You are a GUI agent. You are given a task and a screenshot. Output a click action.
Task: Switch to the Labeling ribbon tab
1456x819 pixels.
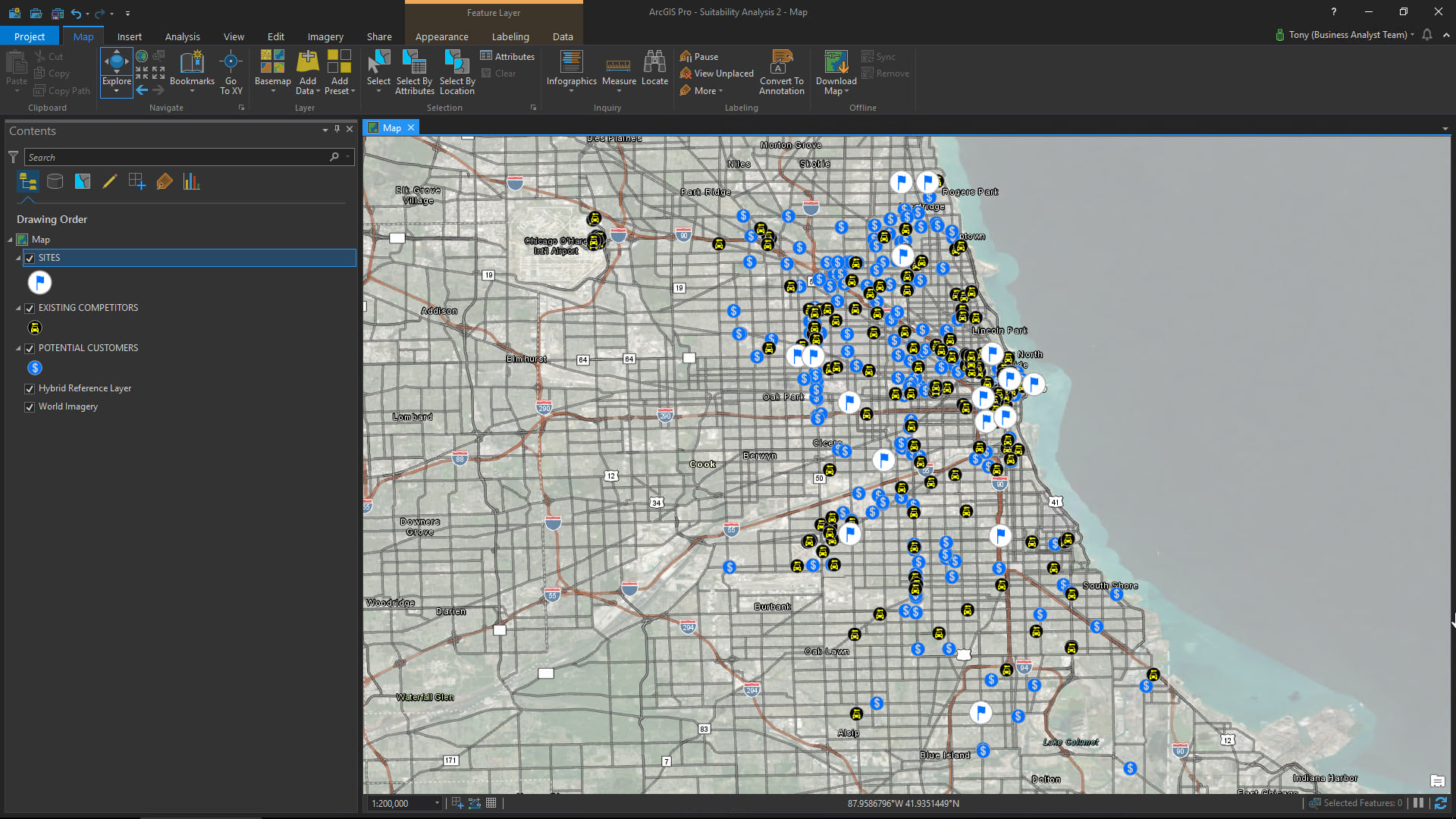click(x=510, y=36)
